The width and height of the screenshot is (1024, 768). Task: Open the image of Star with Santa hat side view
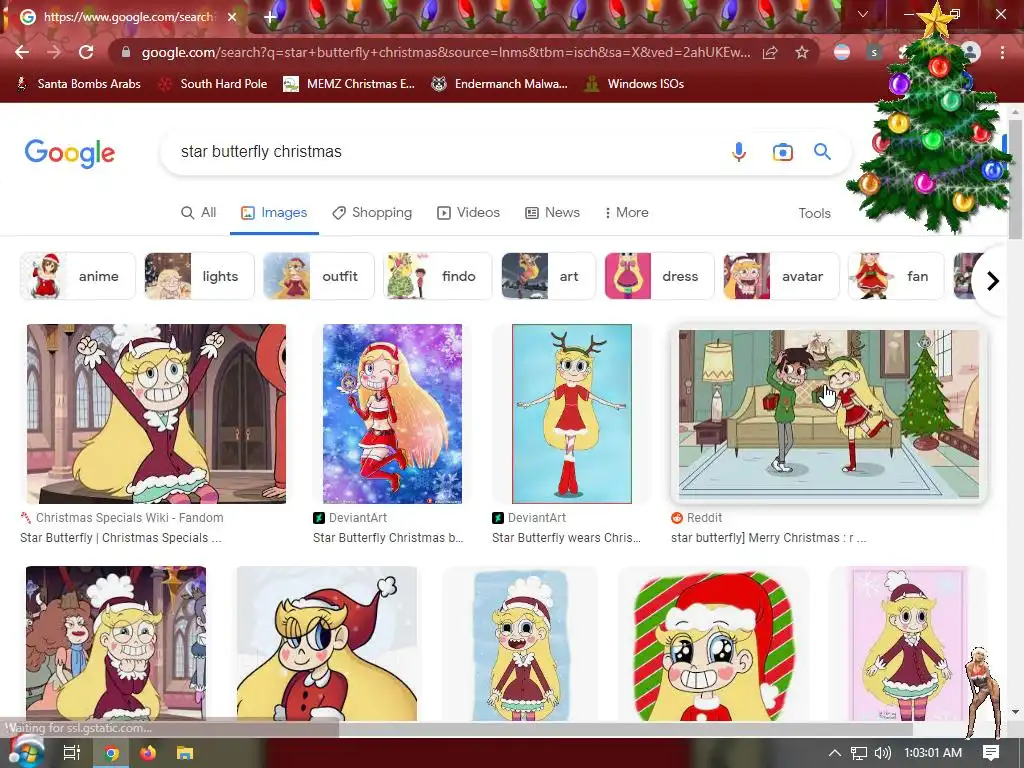pos(327,643)
